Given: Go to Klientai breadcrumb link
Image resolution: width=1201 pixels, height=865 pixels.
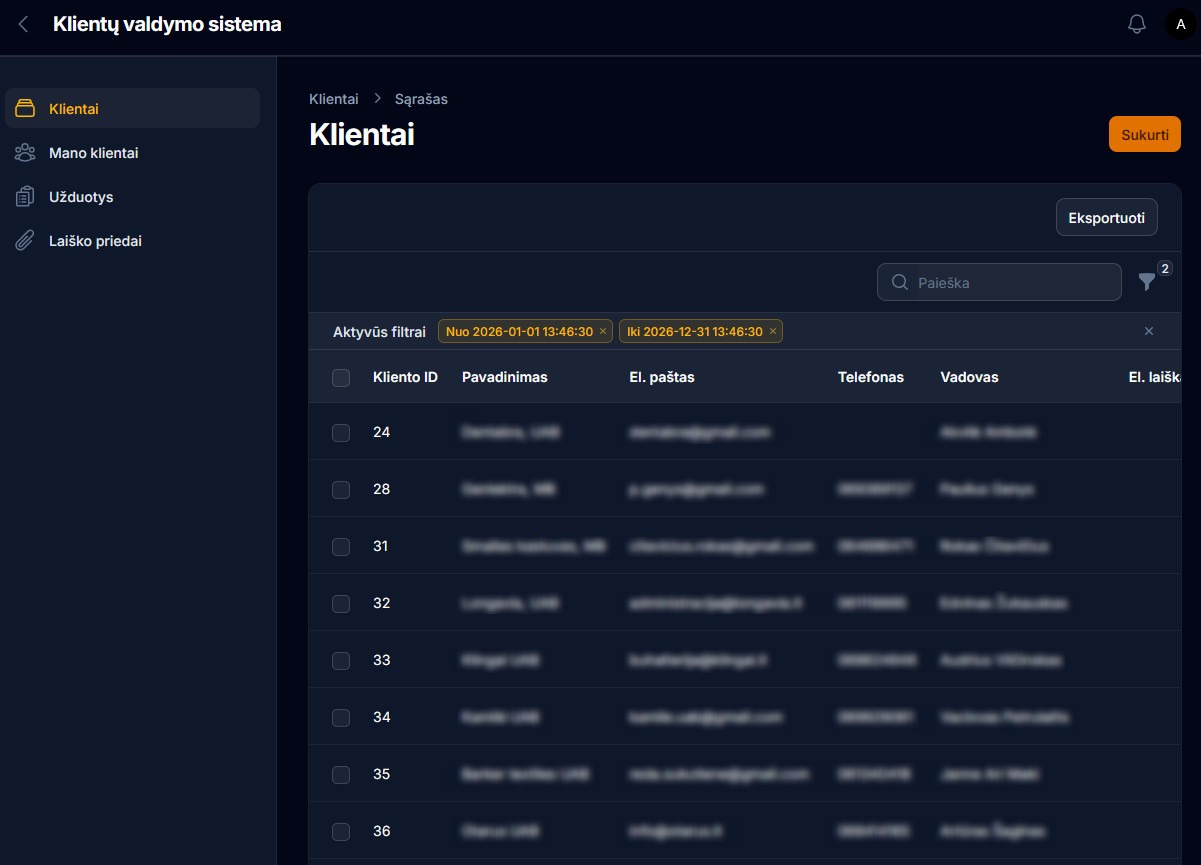Looking at the screenshot, I should (334, 99).
